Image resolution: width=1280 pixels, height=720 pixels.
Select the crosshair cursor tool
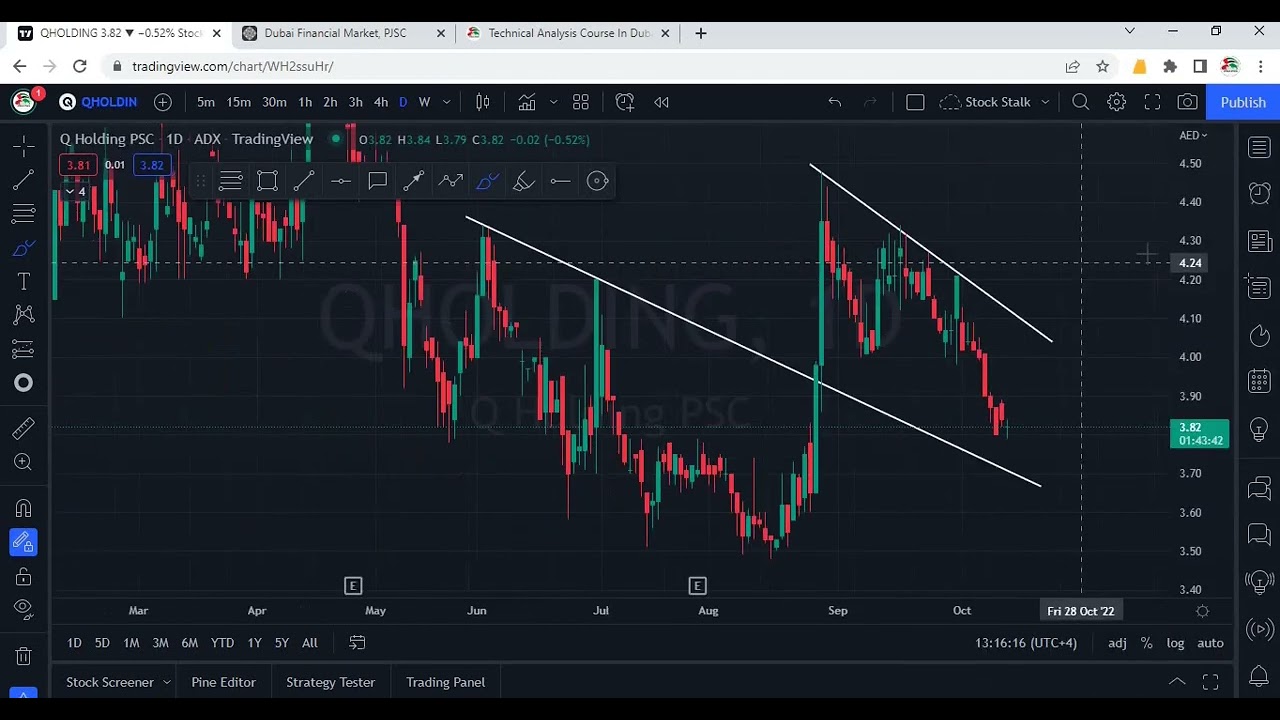click(x=24, y=147)
